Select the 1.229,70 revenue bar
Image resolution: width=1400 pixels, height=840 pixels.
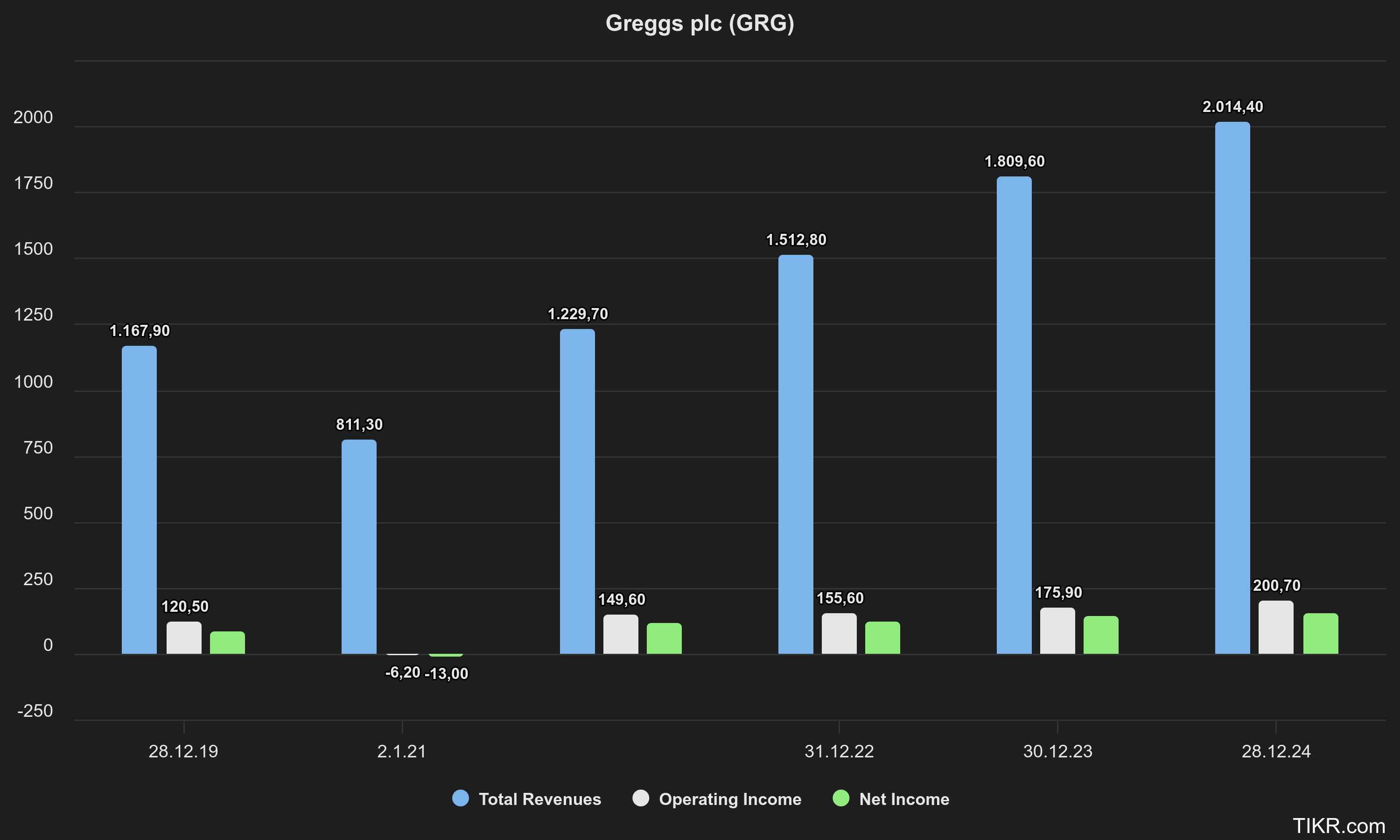577,491
